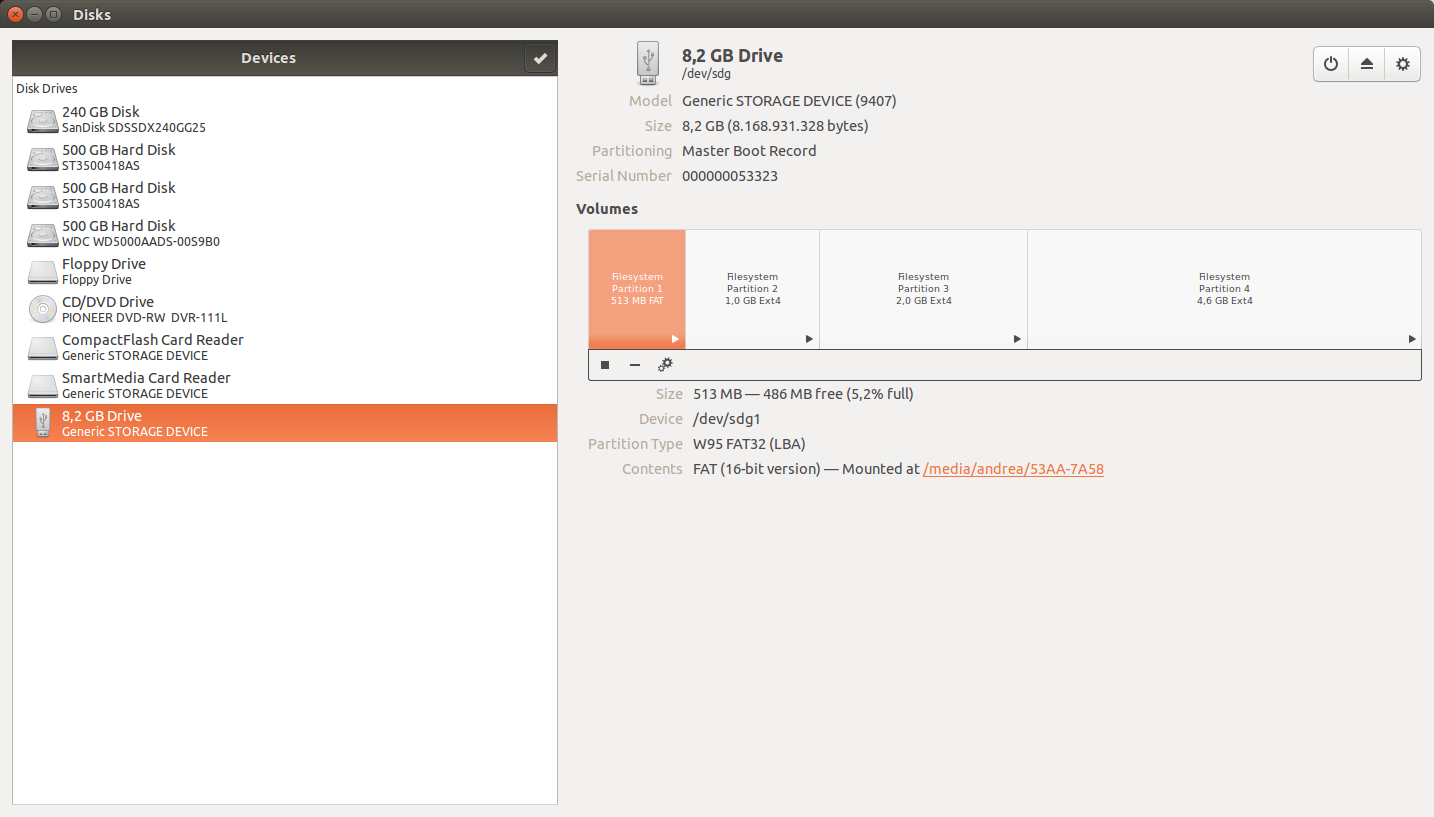
Task: Open partition options gears menu
Action: tap(665, 365)
